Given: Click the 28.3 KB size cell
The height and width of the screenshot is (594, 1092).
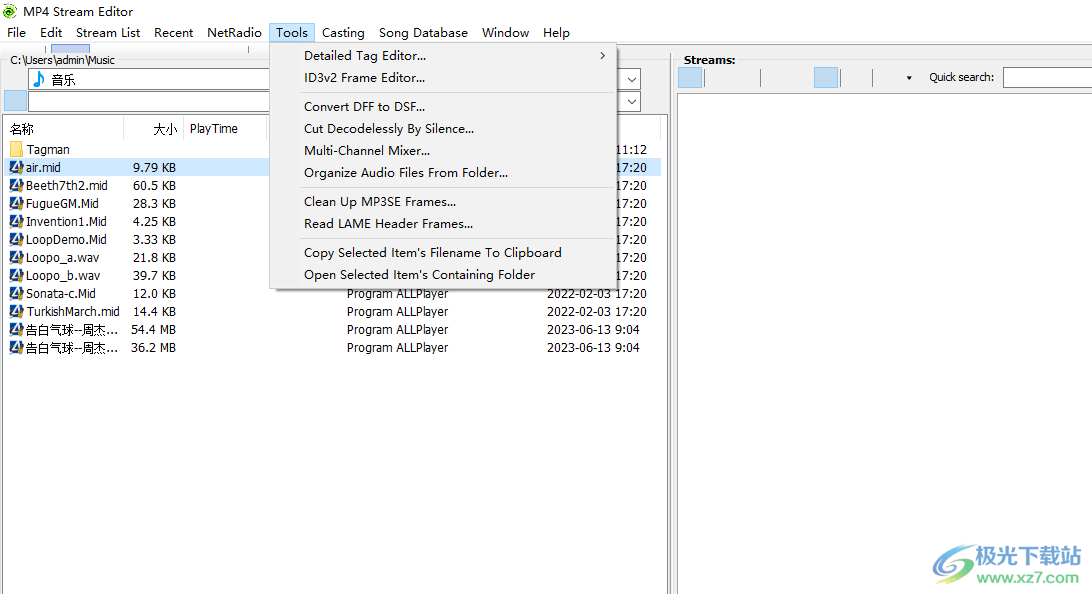Looking at the screenshot, I should 155,203.
